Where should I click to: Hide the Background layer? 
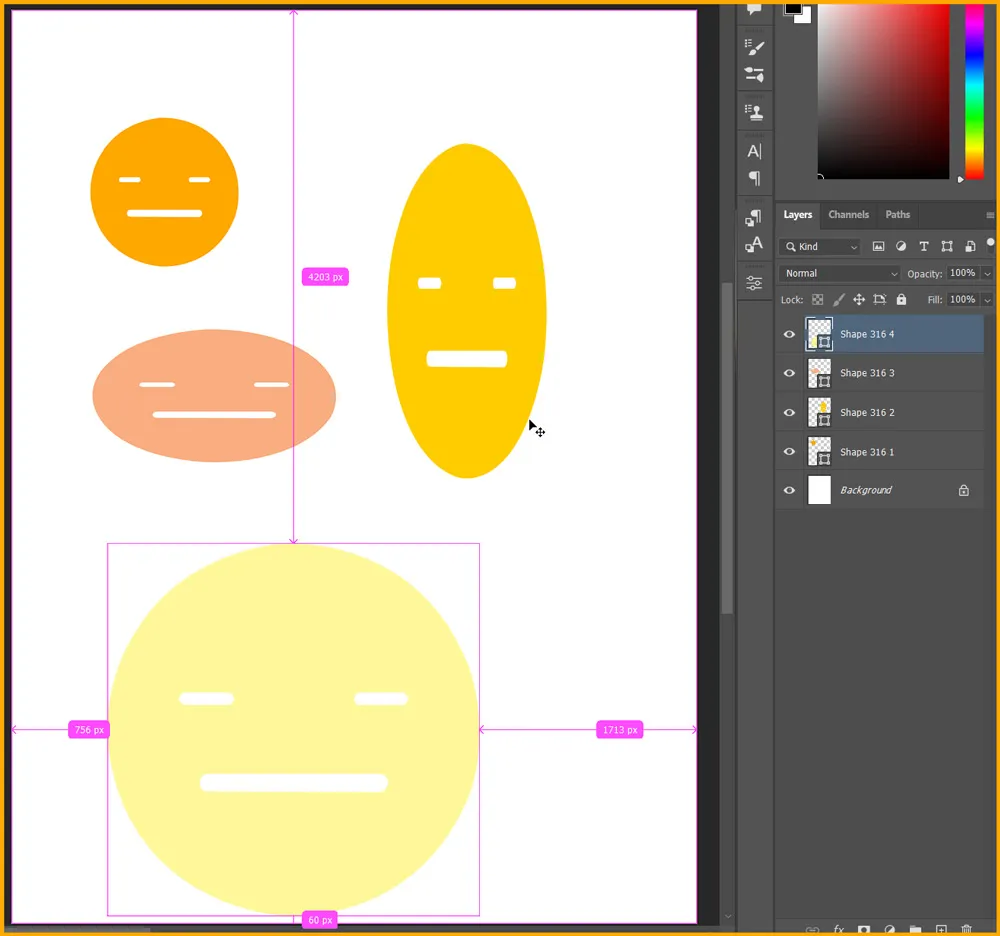789,490
